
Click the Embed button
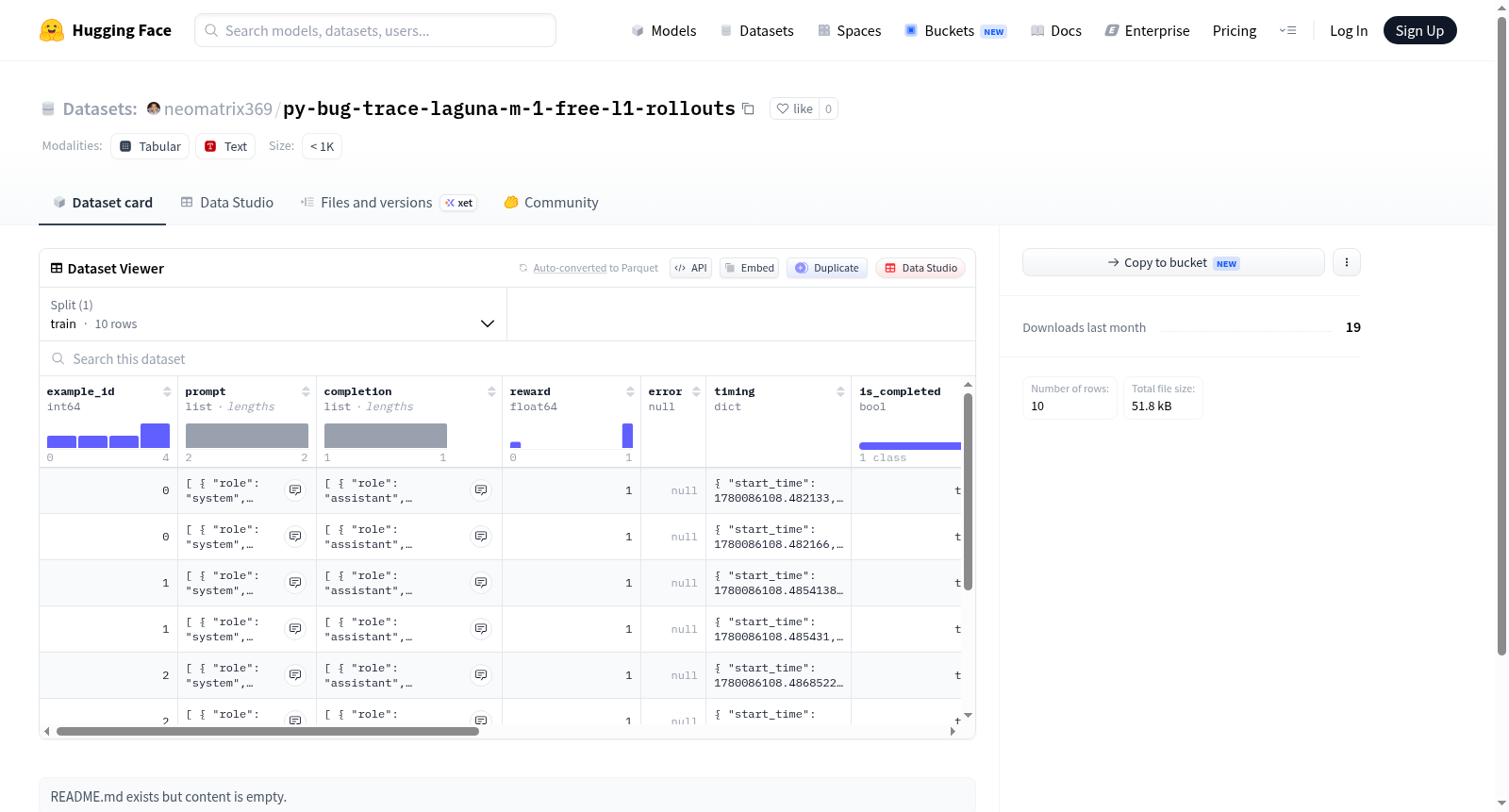[x=749, y=268]
